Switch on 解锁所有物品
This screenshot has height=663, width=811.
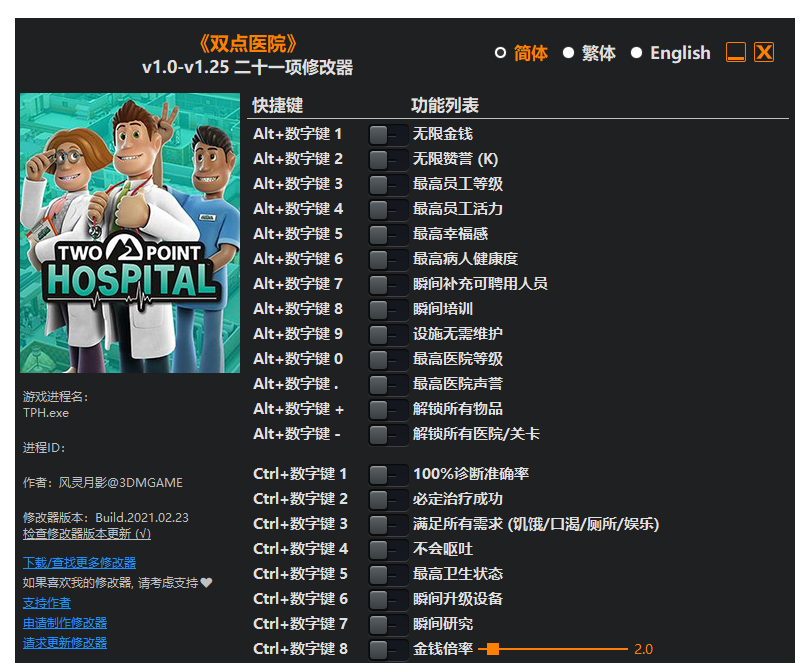coord(388,409)
